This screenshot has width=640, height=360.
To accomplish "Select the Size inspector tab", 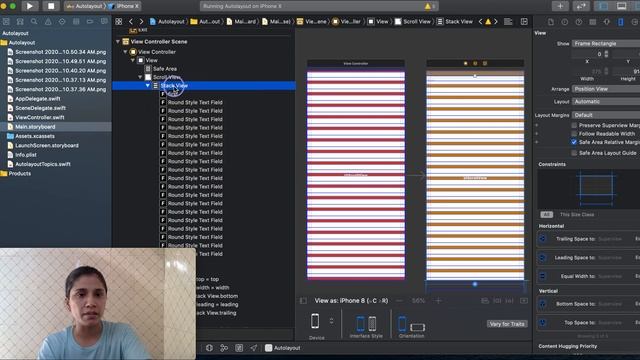I will (x=621, y=22).
